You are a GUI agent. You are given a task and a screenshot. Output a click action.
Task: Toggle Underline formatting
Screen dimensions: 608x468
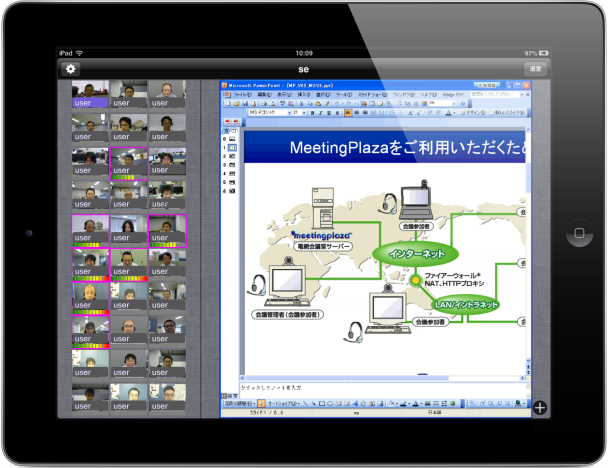[329, 113]
